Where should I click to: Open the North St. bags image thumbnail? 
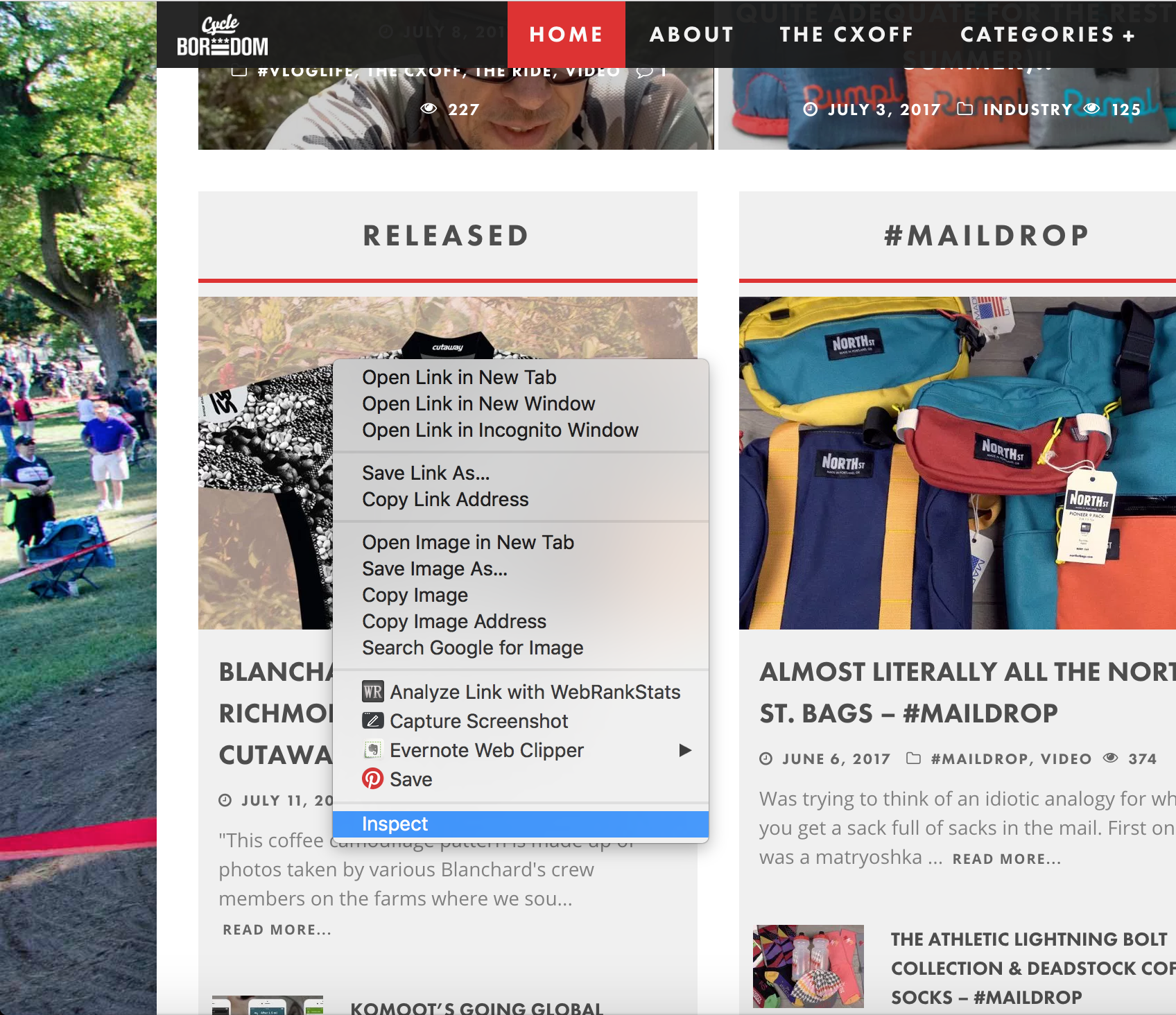pos(958,463)
